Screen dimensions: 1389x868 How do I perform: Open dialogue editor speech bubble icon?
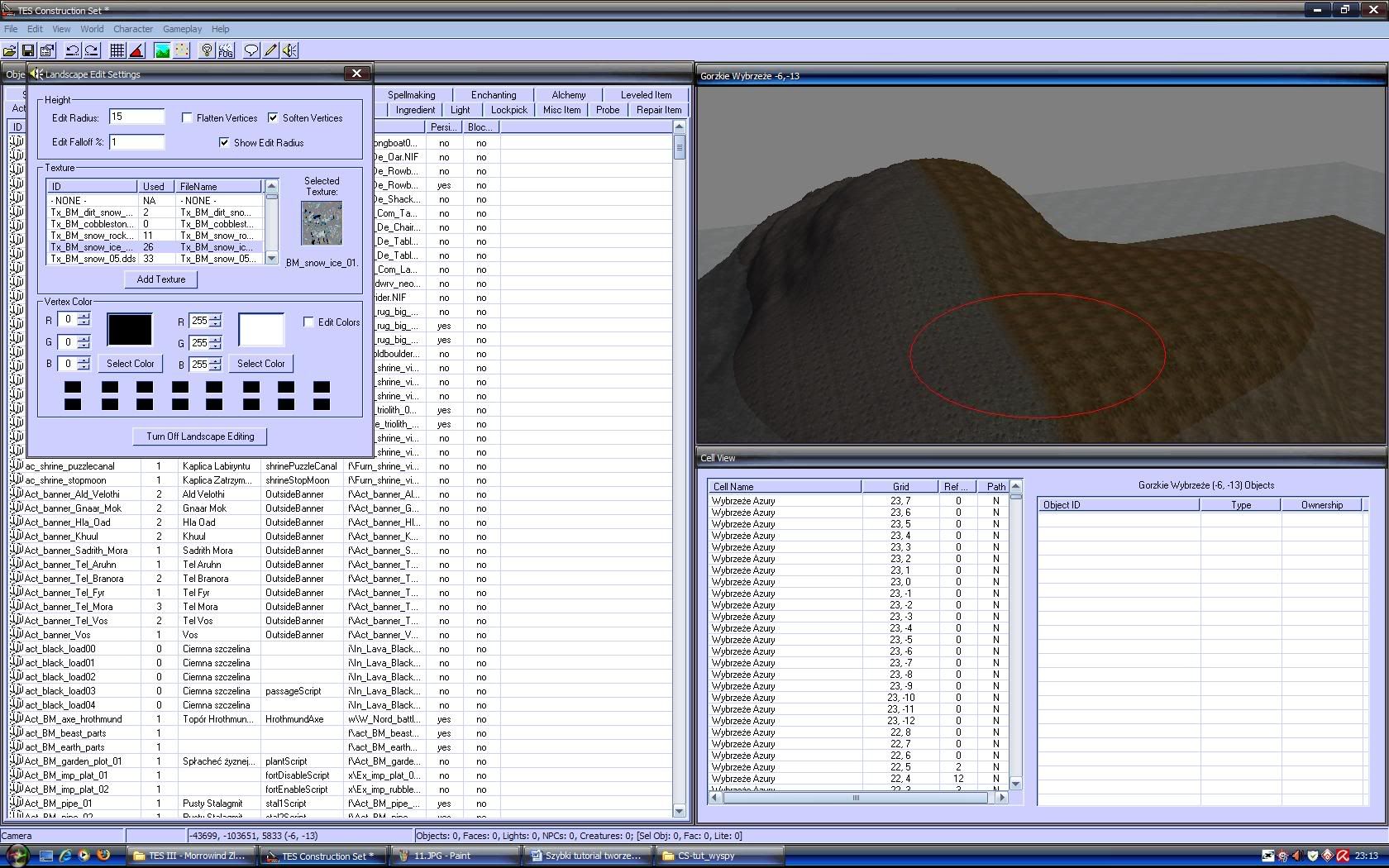tap(251, 50)
